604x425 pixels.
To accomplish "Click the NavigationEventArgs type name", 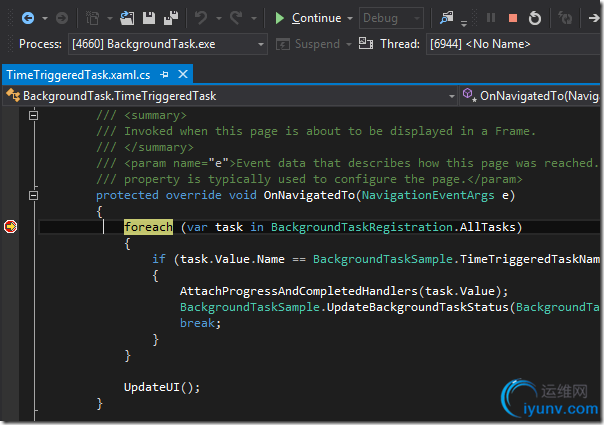I will tap(428, 195).
